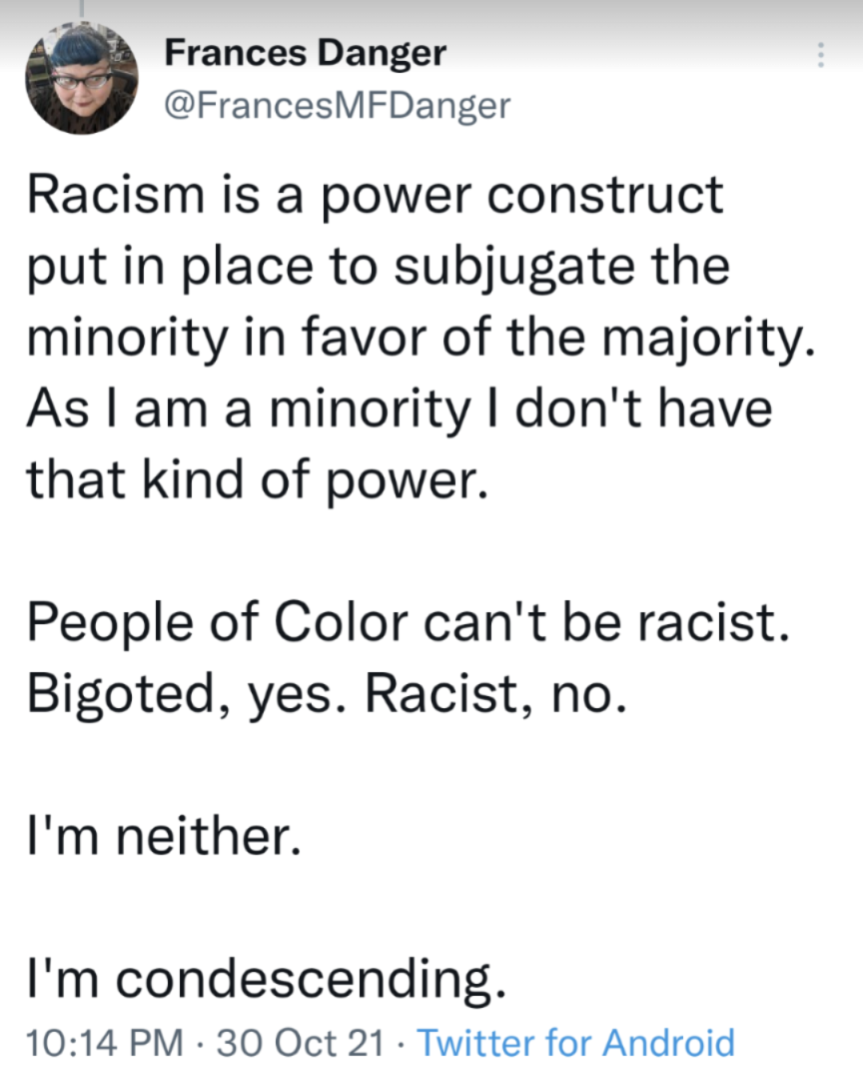Open the Frances Danger display name

(305, 54)
